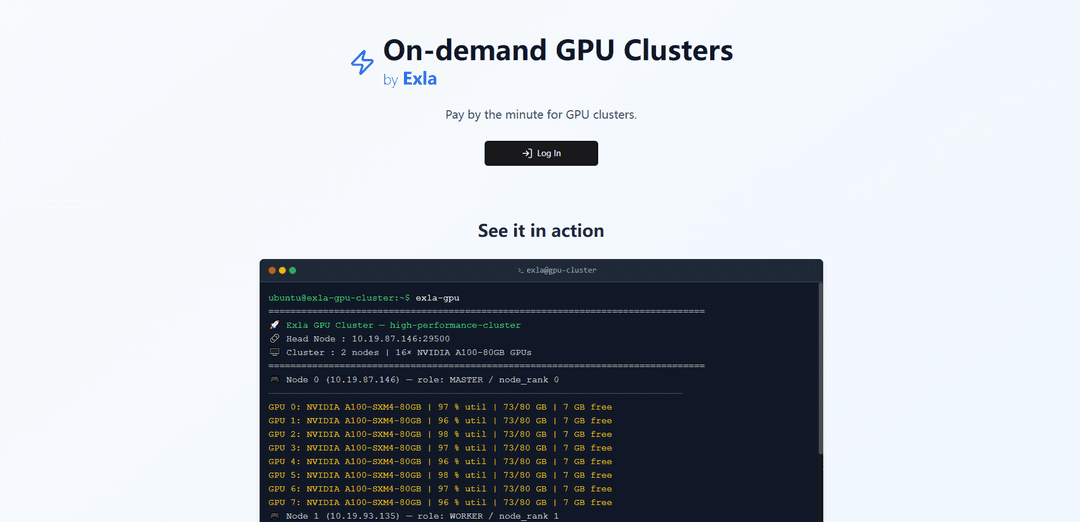This screenshot has height=522, width=1080.
Task: Click the word 'by' before Exla
Action: coord(391,81)
